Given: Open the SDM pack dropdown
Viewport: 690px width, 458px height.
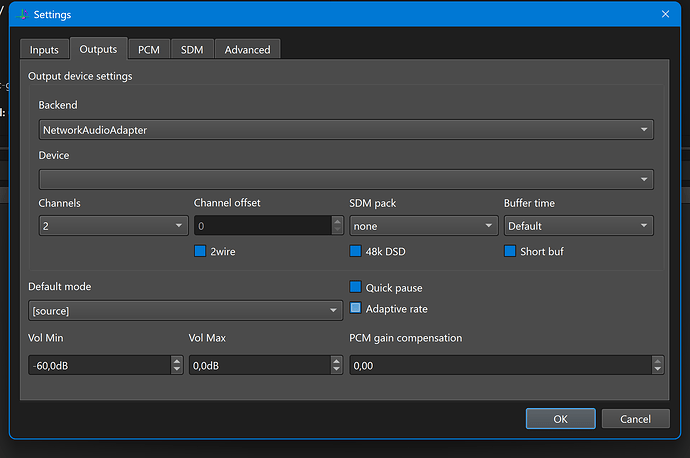Looking at the screenshot, I should coord(422,226).
